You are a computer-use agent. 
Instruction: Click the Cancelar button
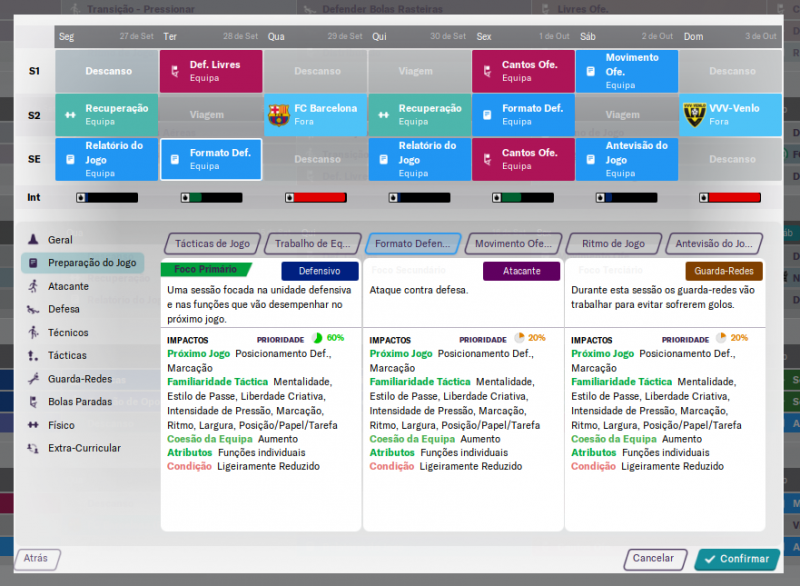(x=655, y=559)
